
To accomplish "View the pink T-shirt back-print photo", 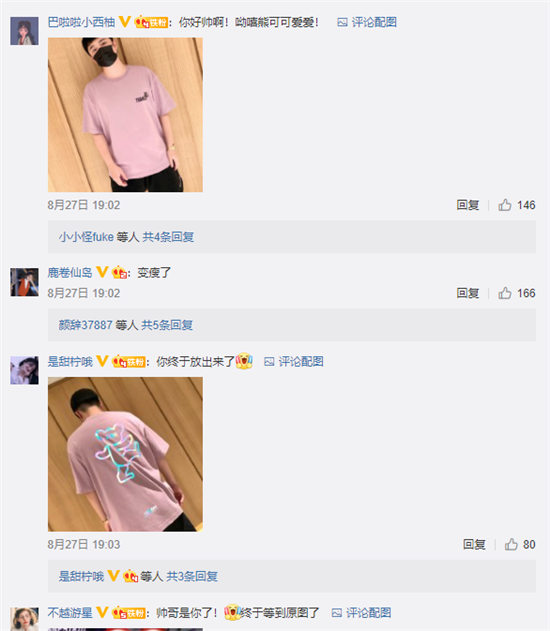I will point(125,454).
